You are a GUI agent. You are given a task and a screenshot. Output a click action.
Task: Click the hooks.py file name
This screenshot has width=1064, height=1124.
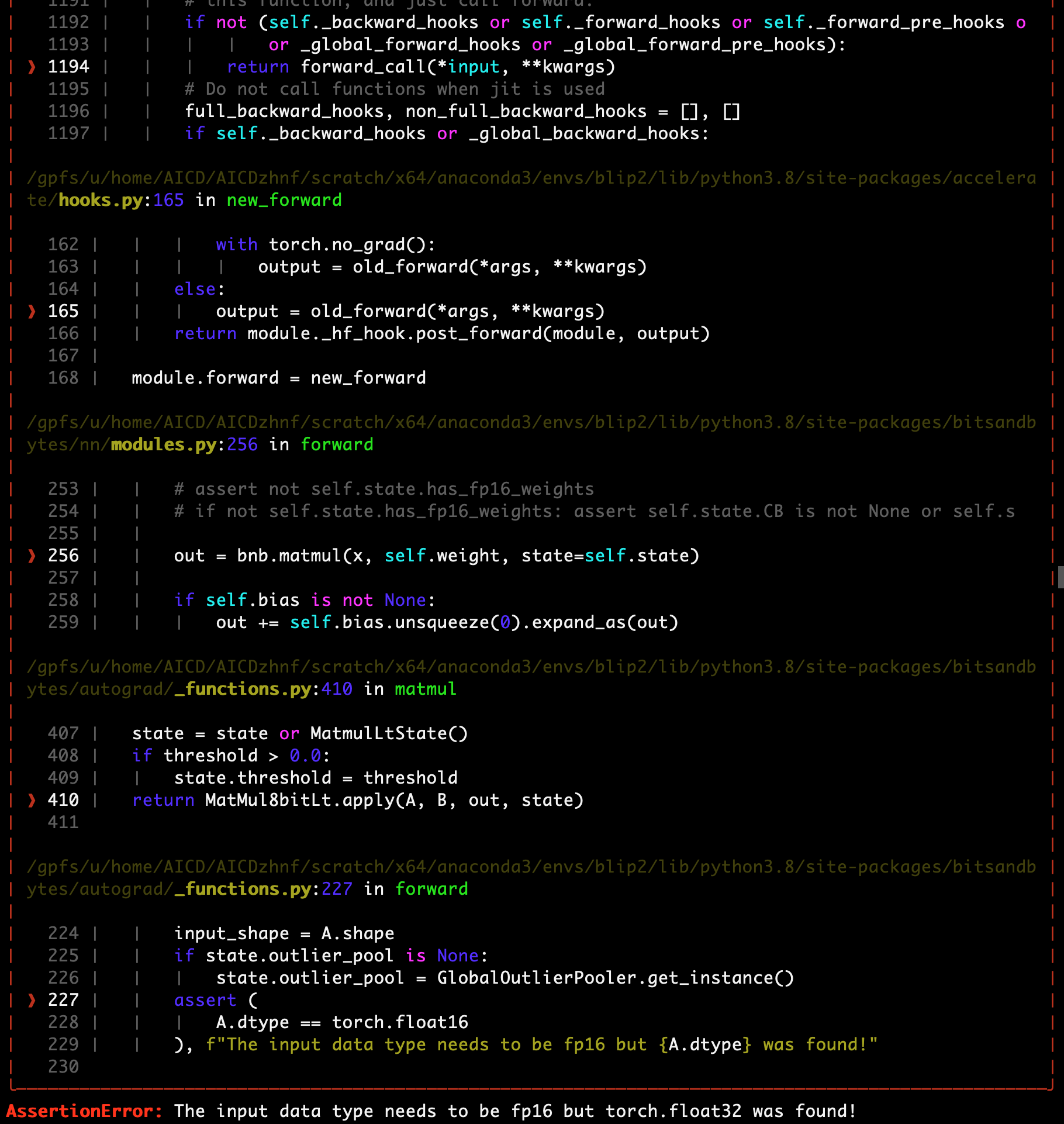[x=101, y=200]
